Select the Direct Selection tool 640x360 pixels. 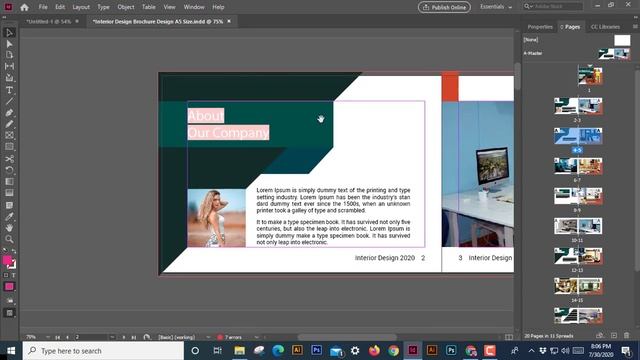[9, 44]
